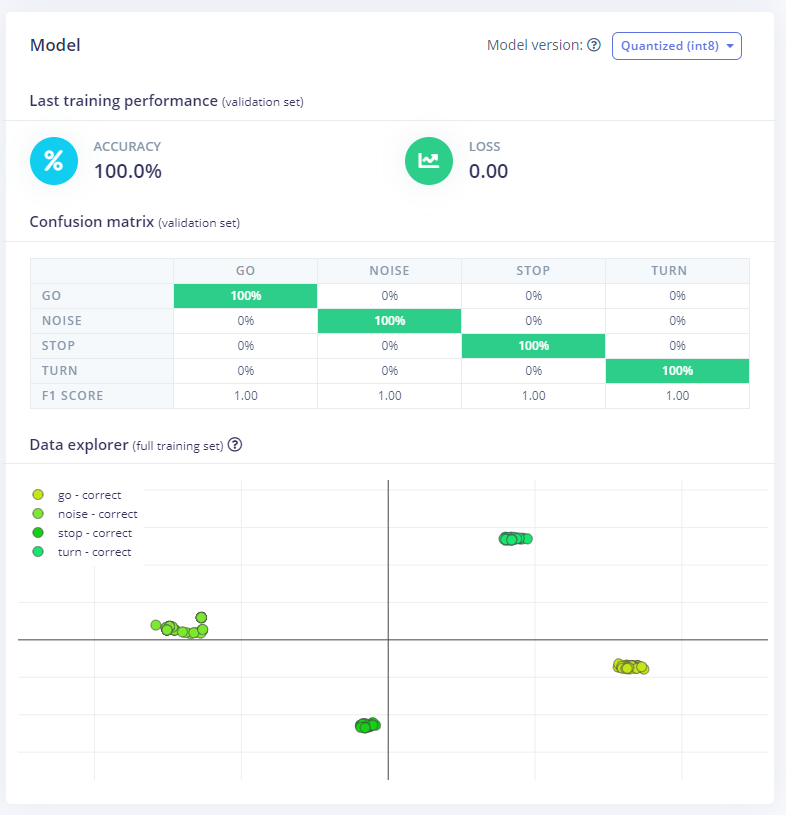Click the STOP column header
786x815 pixels.
click(x=533, y=271)
